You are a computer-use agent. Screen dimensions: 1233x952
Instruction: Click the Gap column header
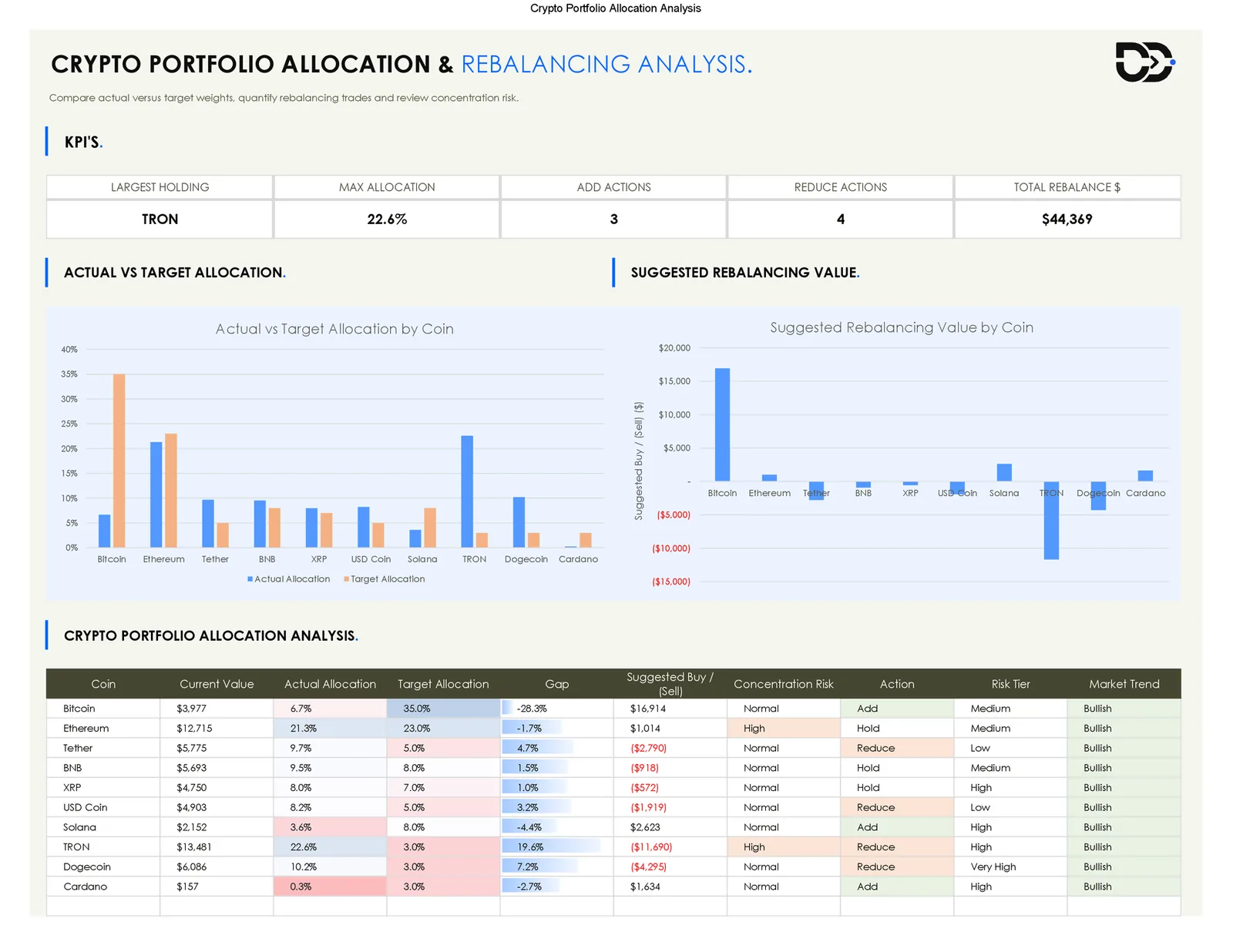[556, 684]
